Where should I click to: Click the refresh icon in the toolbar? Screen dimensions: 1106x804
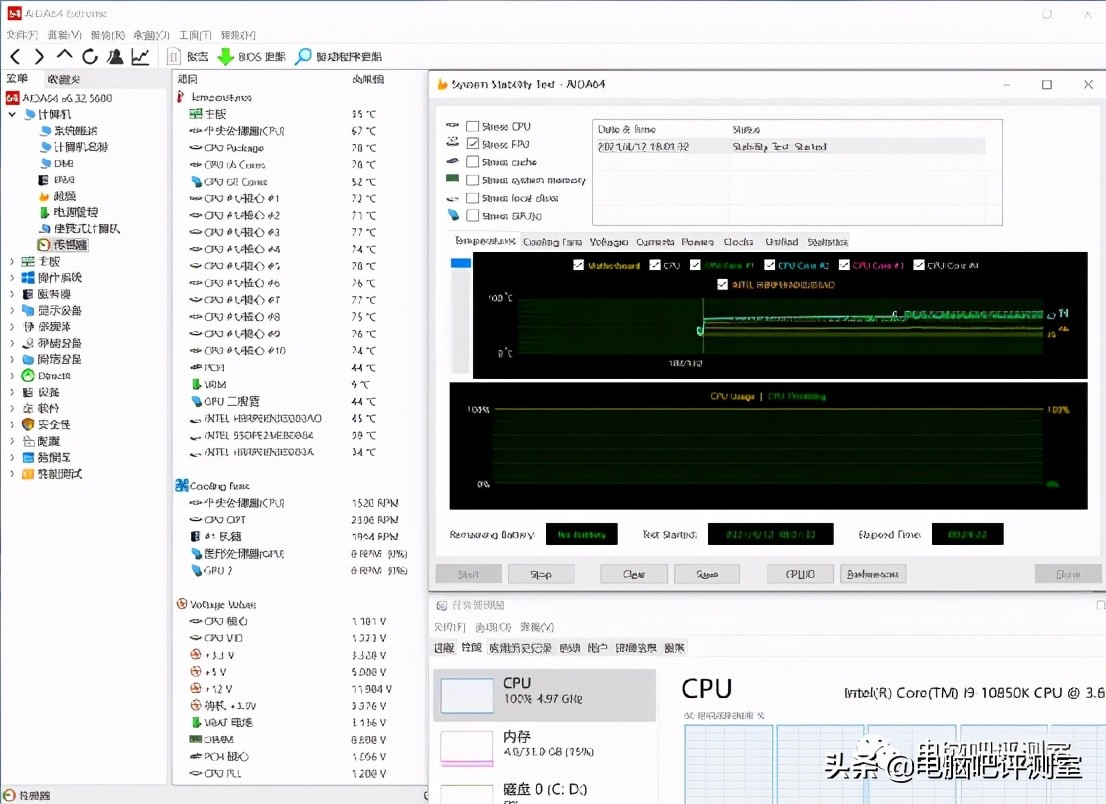click(90, 56)
